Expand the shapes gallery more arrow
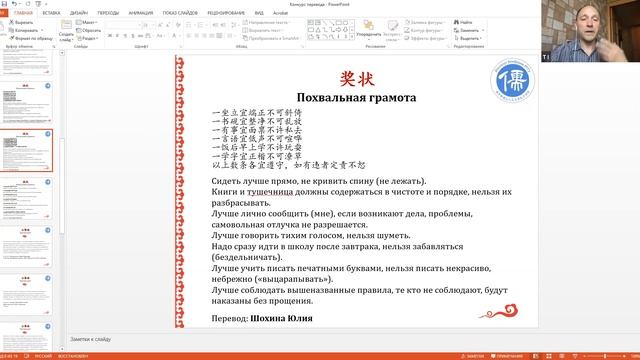 352,37
